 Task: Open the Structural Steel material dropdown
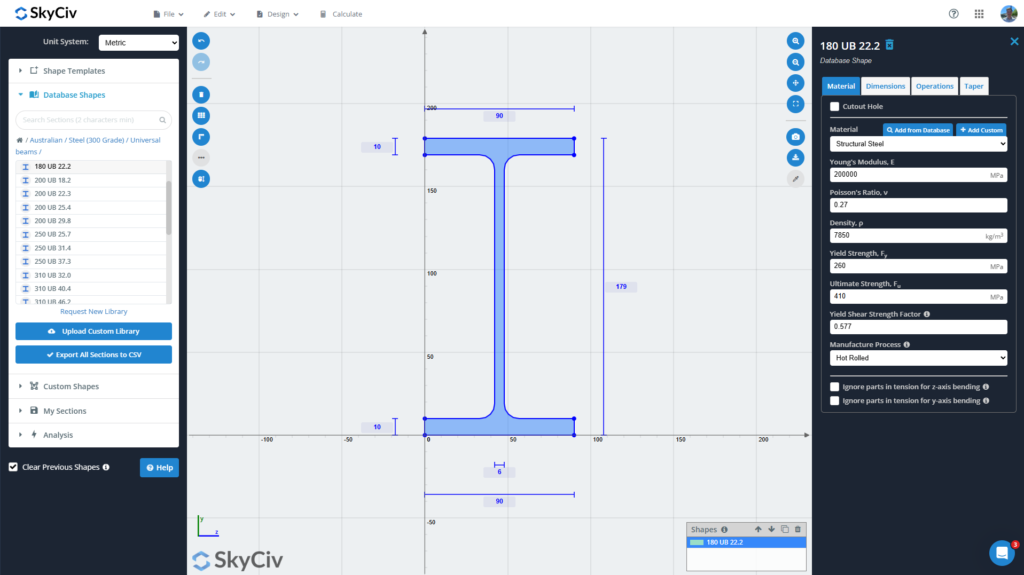[918, 144]
